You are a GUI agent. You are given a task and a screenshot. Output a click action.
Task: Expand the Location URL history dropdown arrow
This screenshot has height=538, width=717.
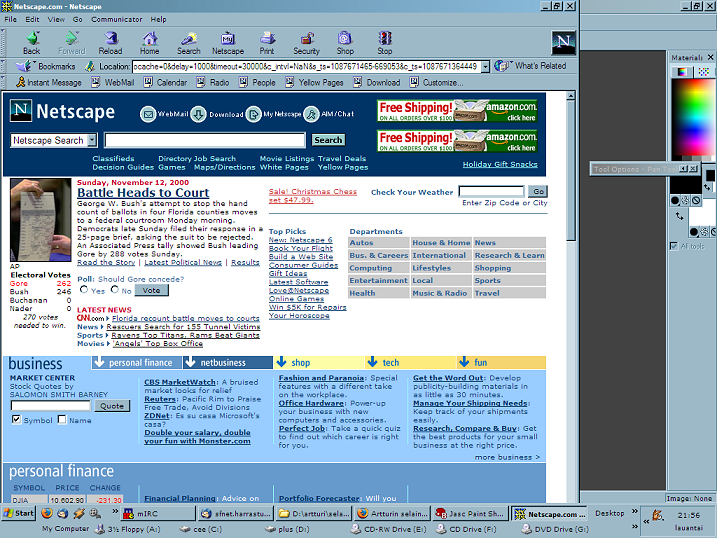coord(485,67)
